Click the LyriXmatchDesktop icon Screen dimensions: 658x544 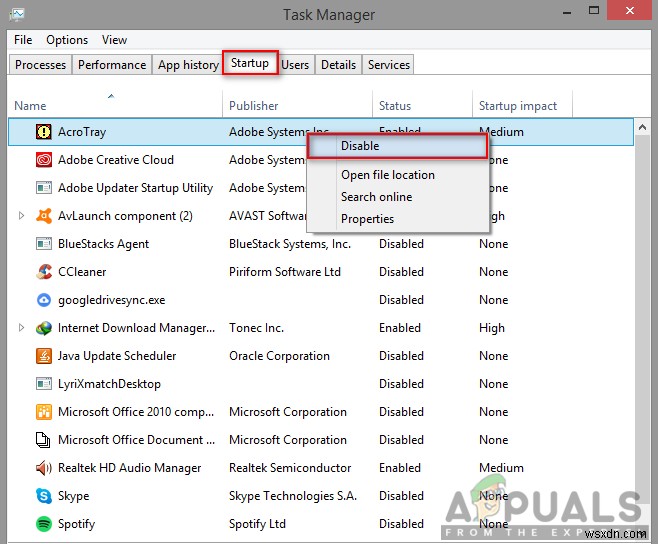click(x=44, y=384)
